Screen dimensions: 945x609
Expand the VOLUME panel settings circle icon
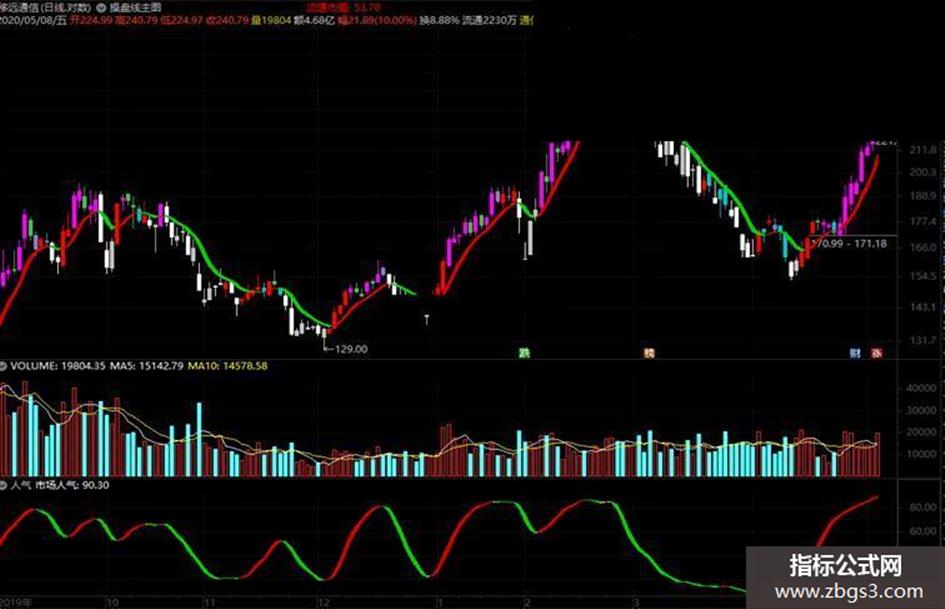pyautogui.click(x=3, y=366)
